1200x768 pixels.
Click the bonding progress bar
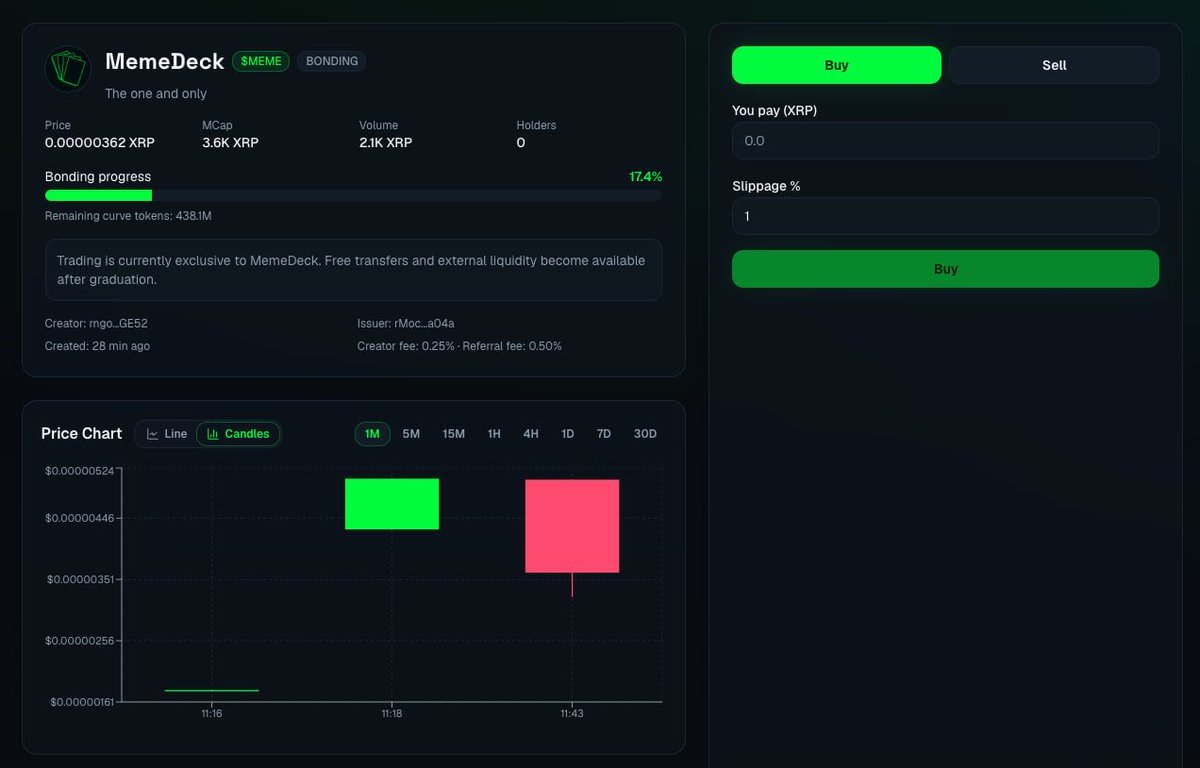pyautogui.click(x=353, y=196)
